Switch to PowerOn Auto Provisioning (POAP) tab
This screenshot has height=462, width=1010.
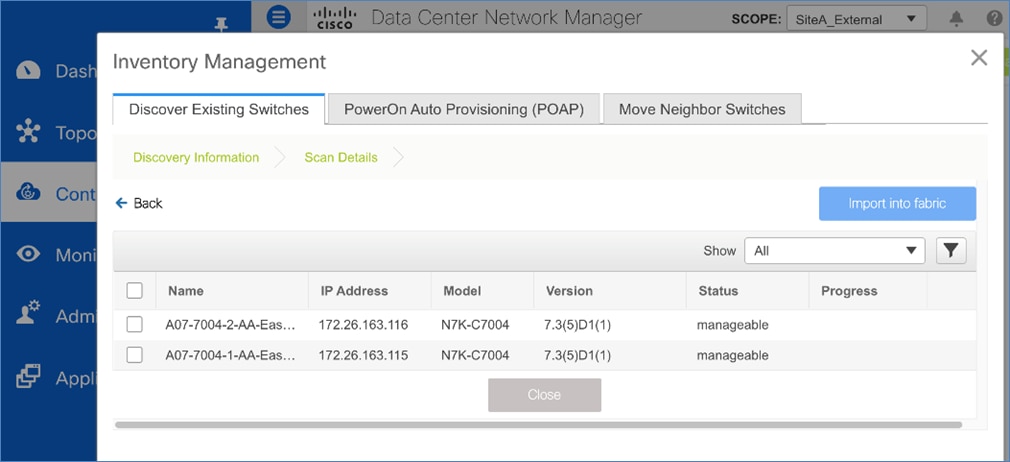coord(464,109)
